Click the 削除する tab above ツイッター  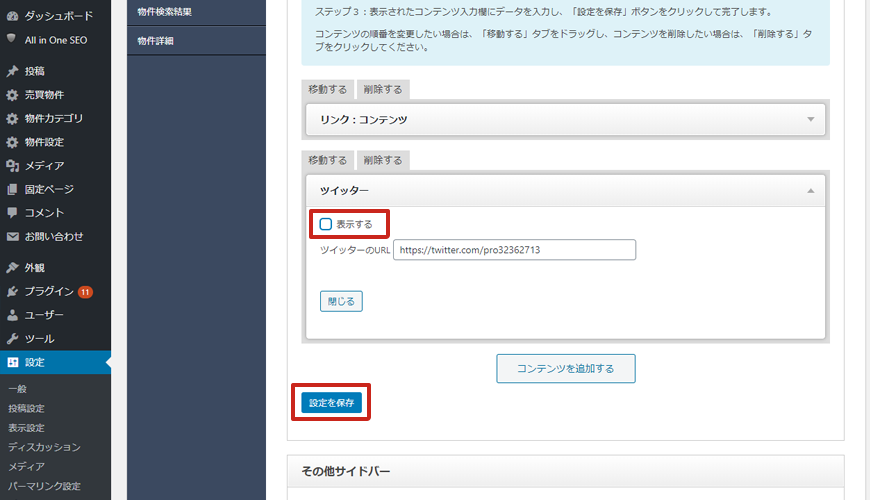[383, 160]
